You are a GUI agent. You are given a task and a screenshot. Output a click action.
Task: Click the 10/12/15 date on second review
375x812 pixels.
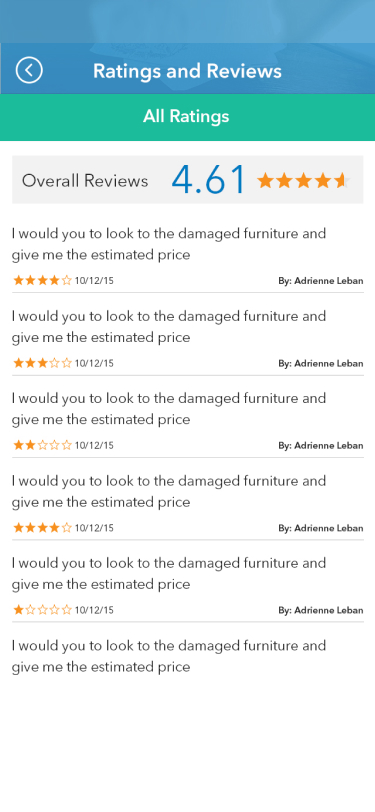coord(94,363)
